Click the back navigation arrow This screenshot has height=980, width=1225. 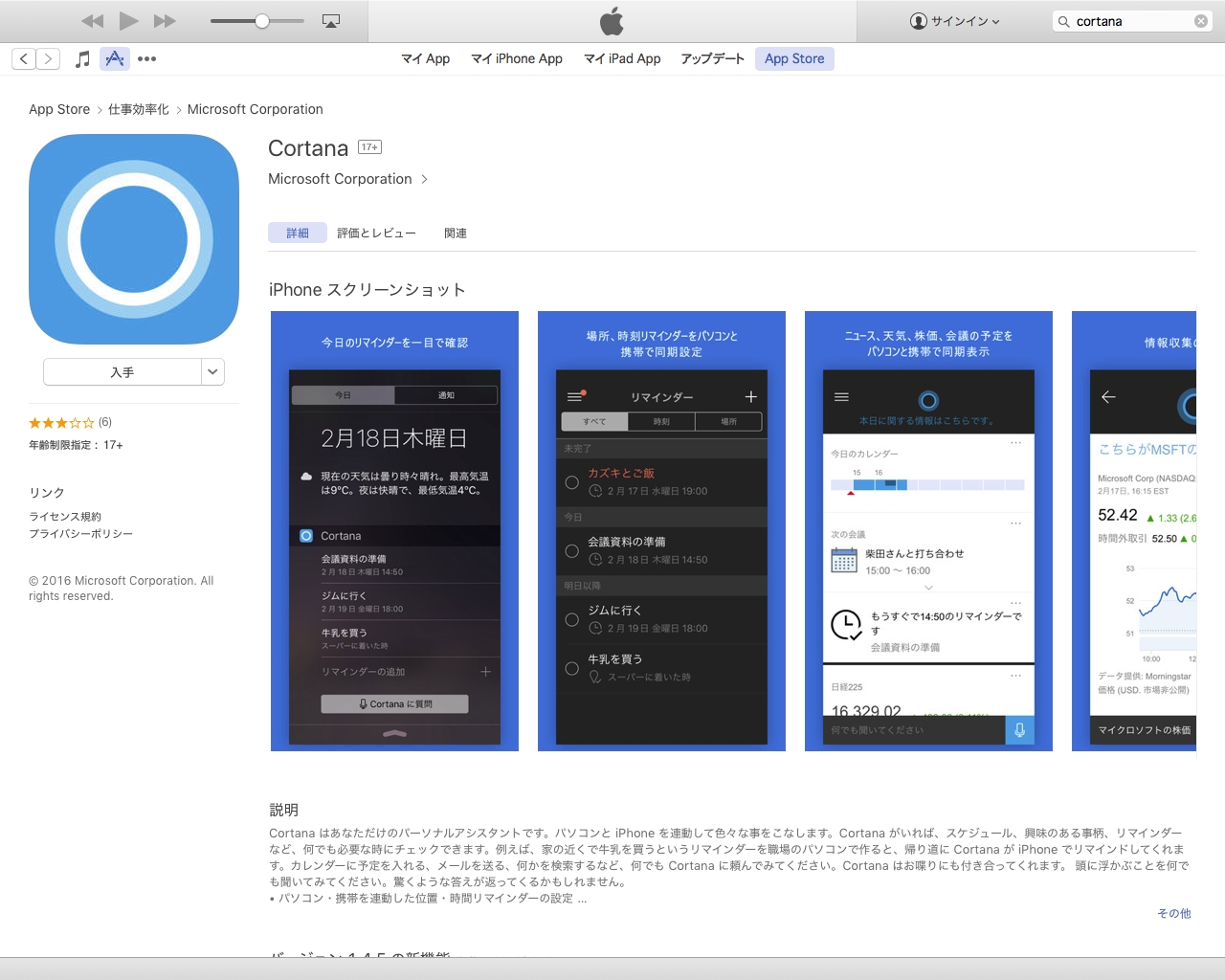pos(23,58)
